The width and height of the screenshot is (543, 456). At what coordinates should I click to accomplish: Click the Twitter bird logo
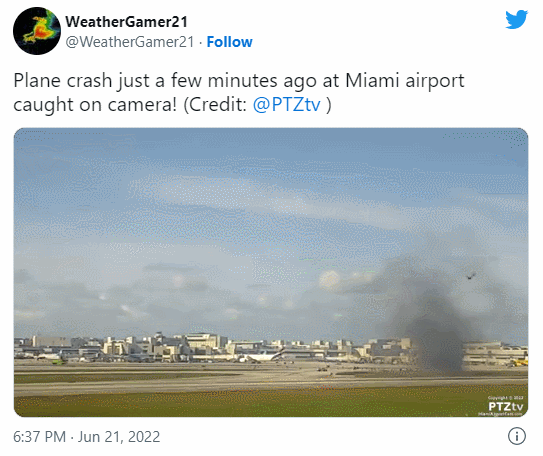[516, 20]
